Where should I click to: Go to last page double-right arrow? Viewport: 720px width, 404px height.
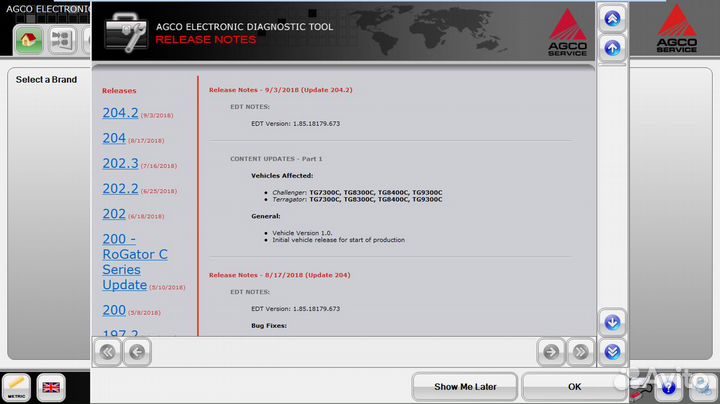(x=580, y=352)
